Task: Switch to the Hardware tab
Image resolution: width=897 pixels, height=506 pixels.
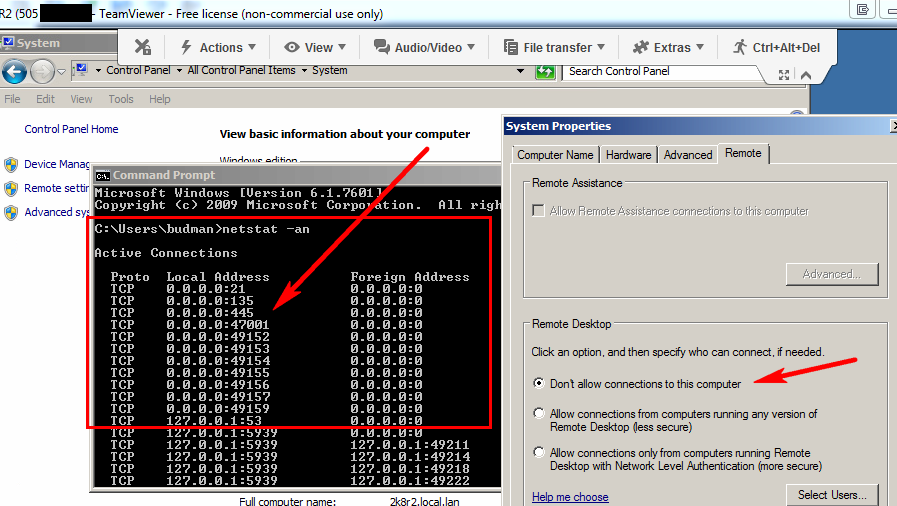Action: click(x=628, y=155)
